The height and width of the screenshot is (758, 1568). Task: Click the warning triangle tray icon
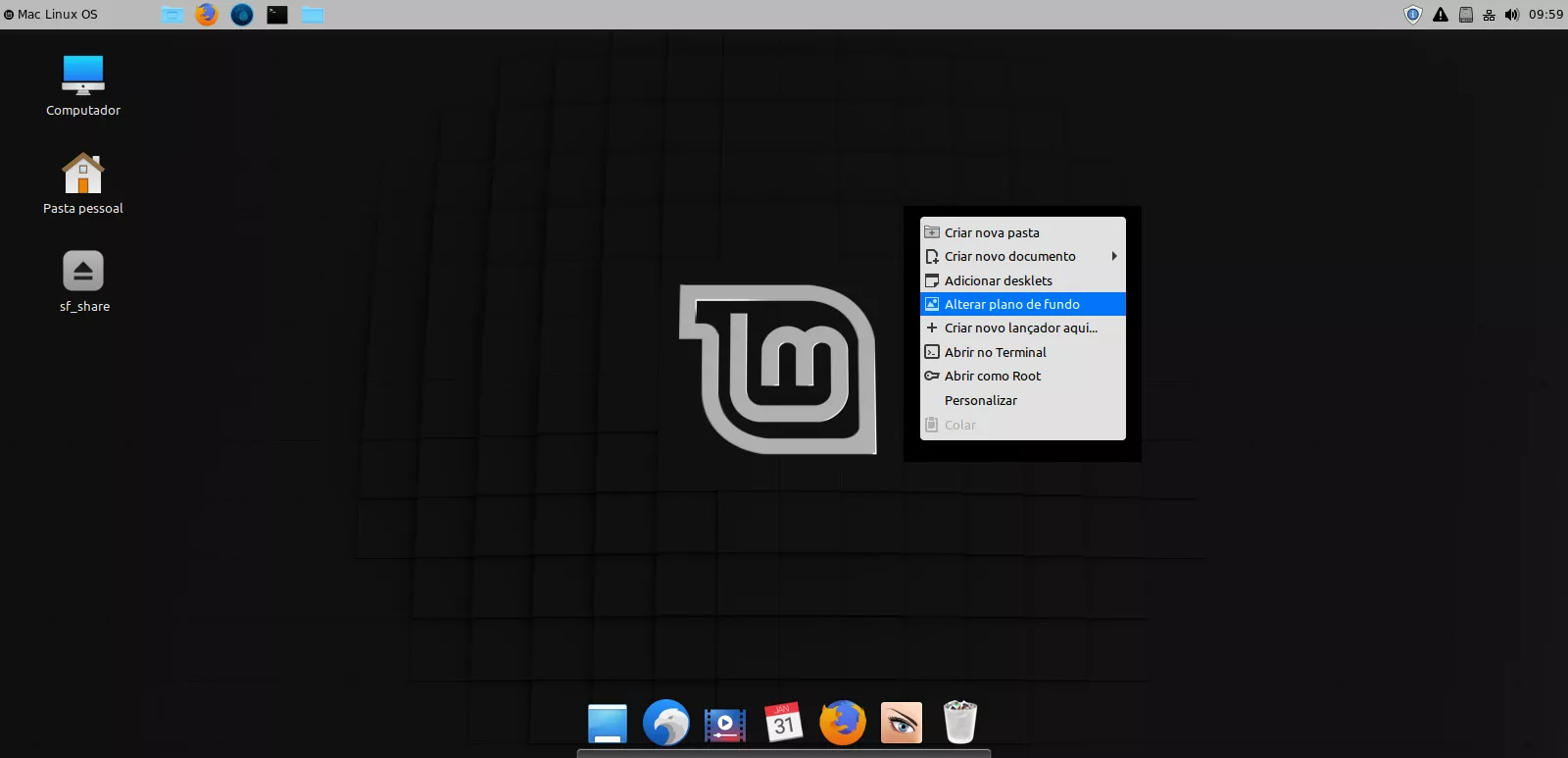coord(1440,15)
